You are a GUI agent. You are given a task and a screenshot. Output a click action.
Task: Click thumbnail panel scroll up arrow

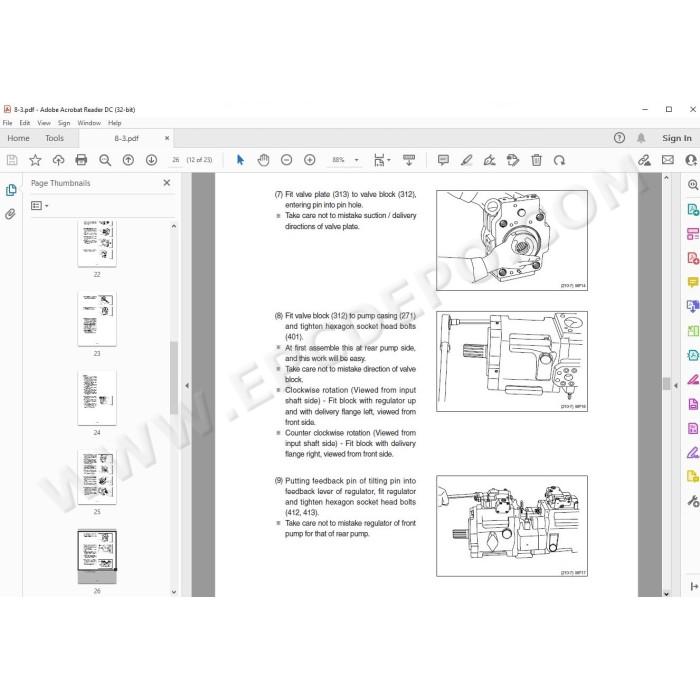click(174, 226)
